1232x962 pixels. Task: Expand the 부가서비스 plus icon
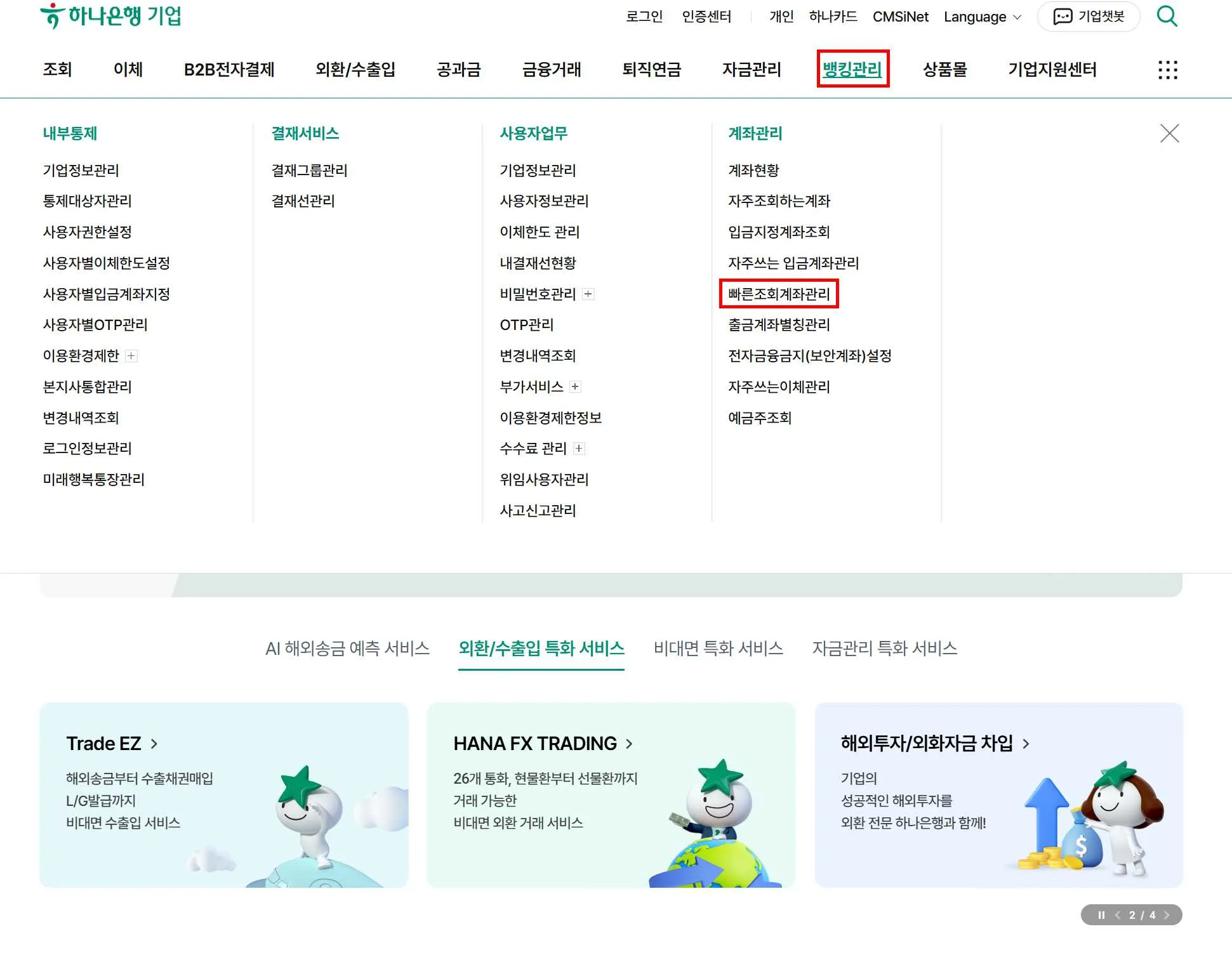tap(575, 386)
